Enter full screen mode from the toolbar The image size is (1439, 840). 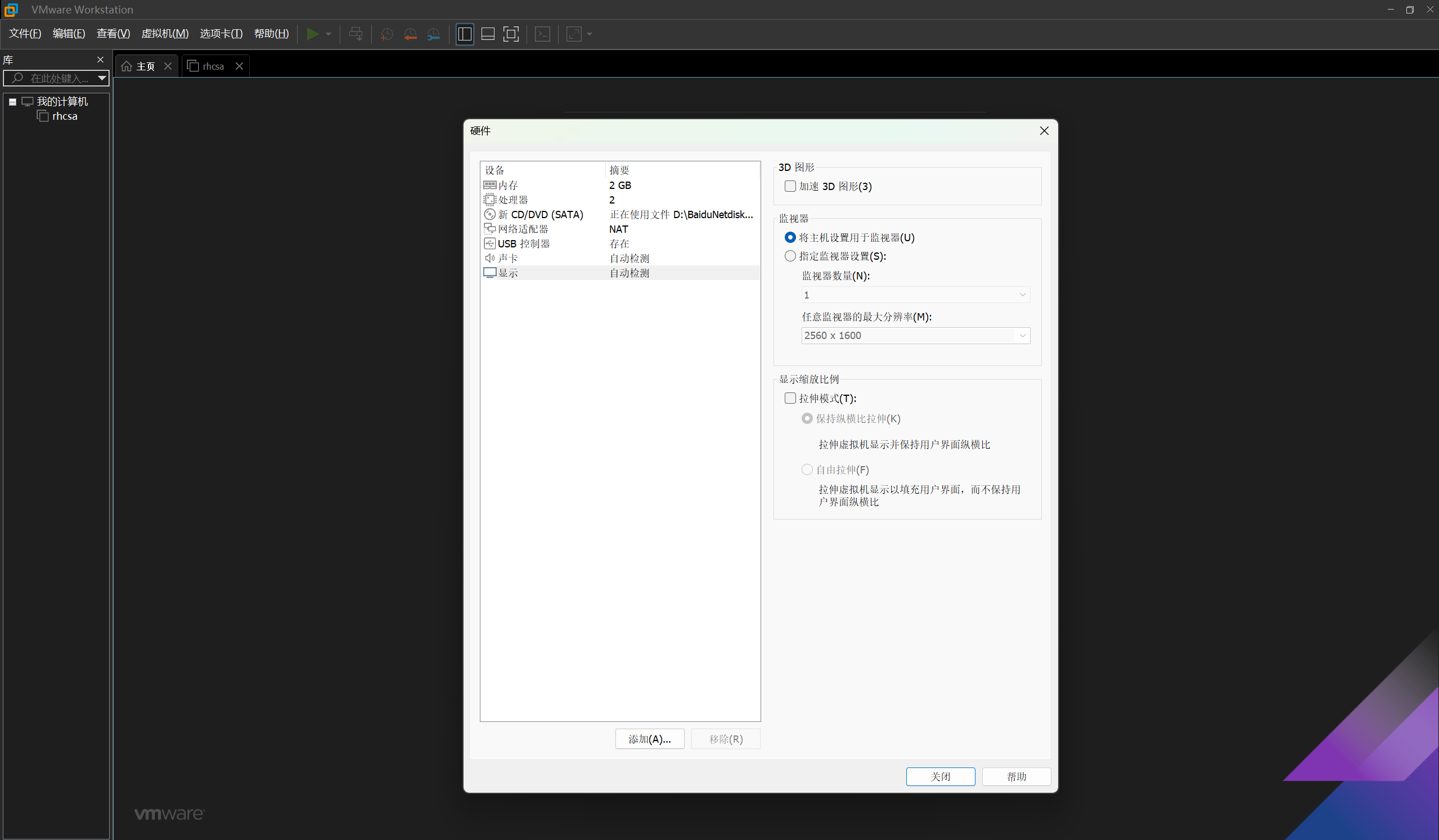click(x=511, y=34)
